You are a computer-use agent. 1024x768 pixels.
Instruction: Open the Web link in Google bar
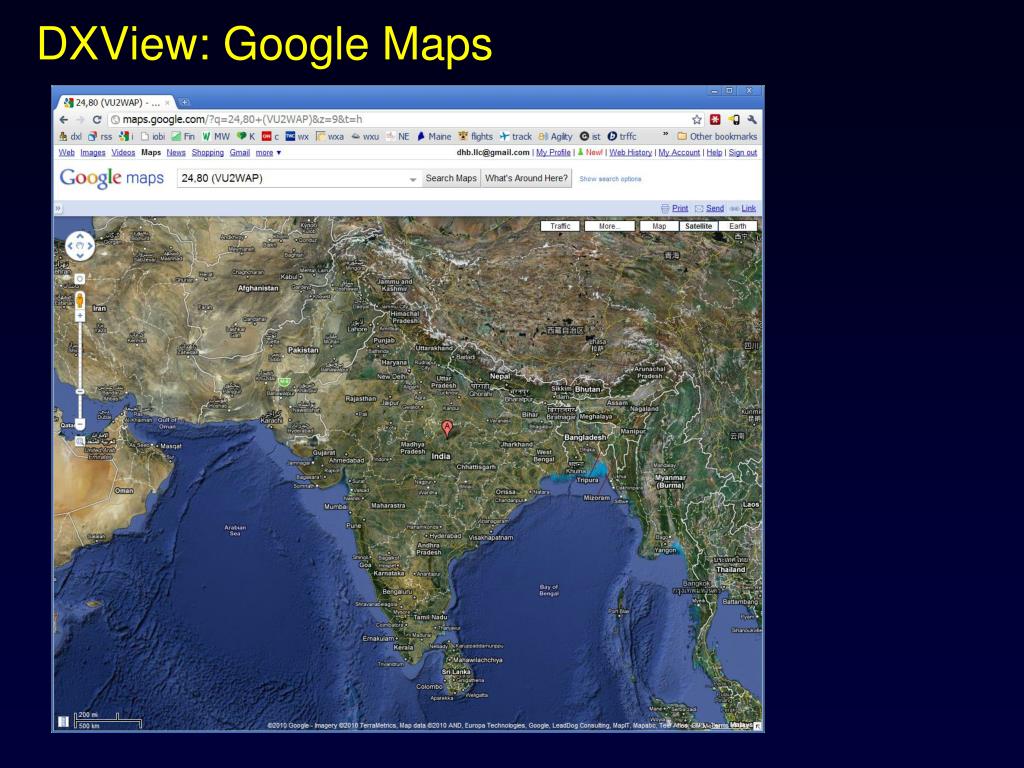[x=67, y=153]
